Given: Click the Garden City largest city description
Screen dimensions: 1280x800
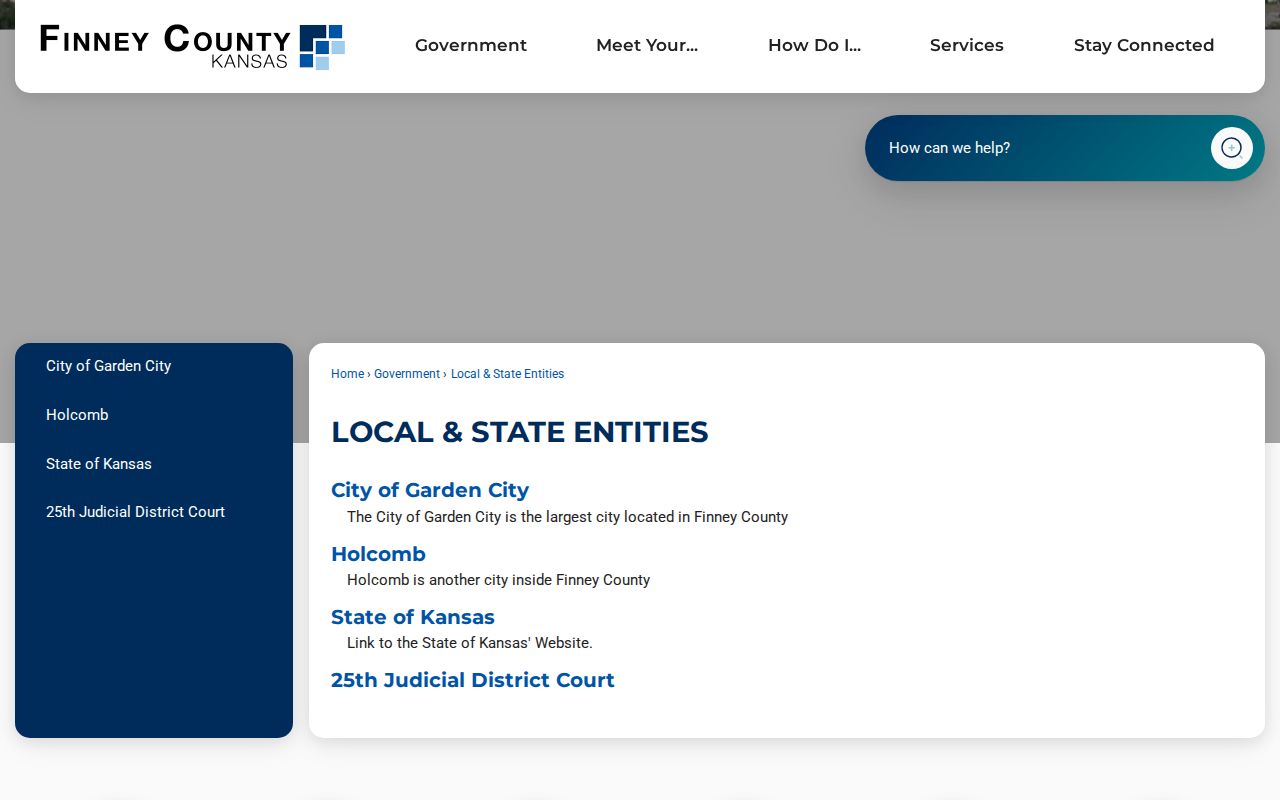Looking at the screenshot, I should pyautogui.click(x=567, y=517).
